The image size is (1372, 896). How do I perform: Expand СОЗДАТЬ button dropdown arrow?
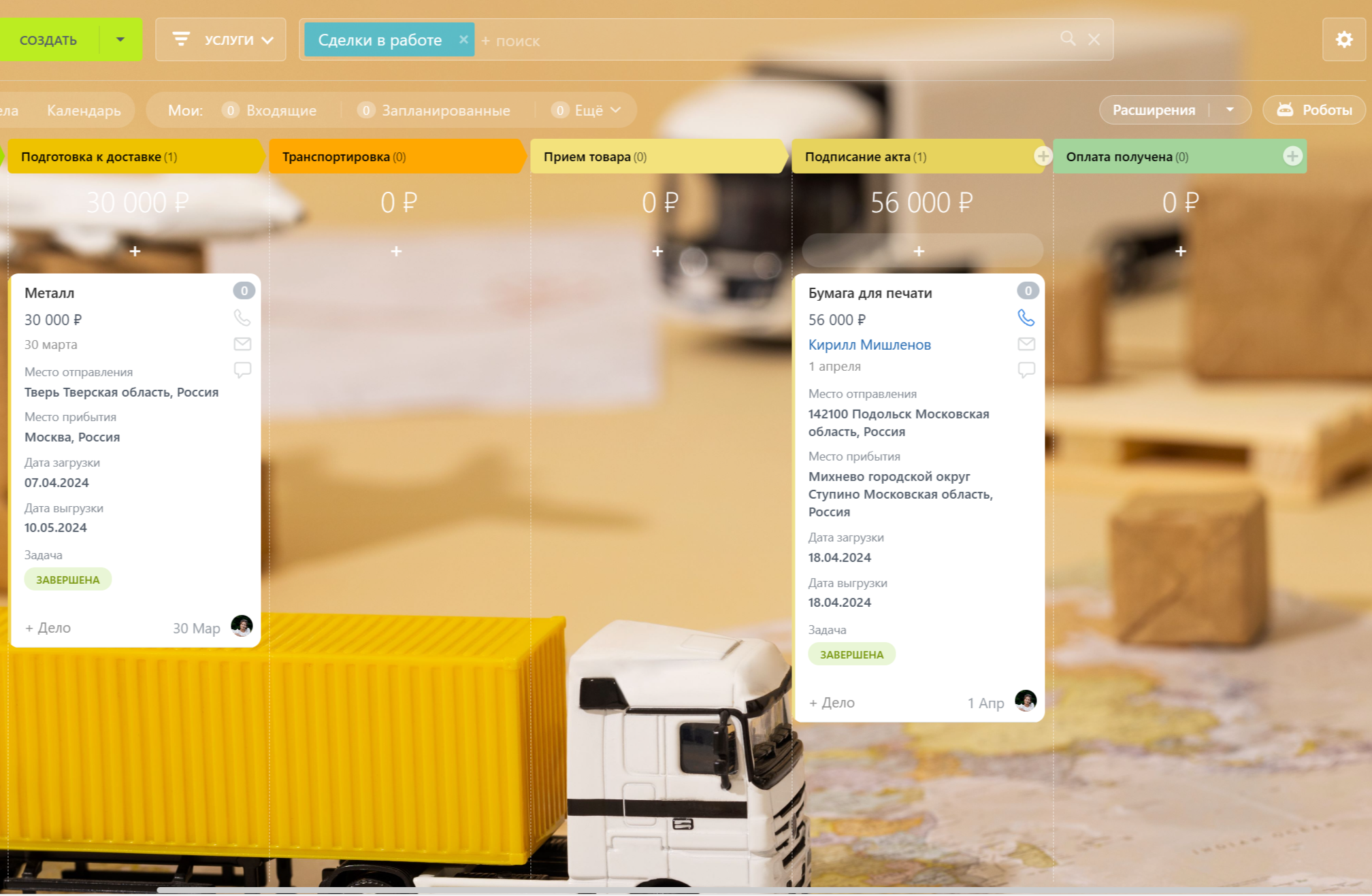point(120,39)
